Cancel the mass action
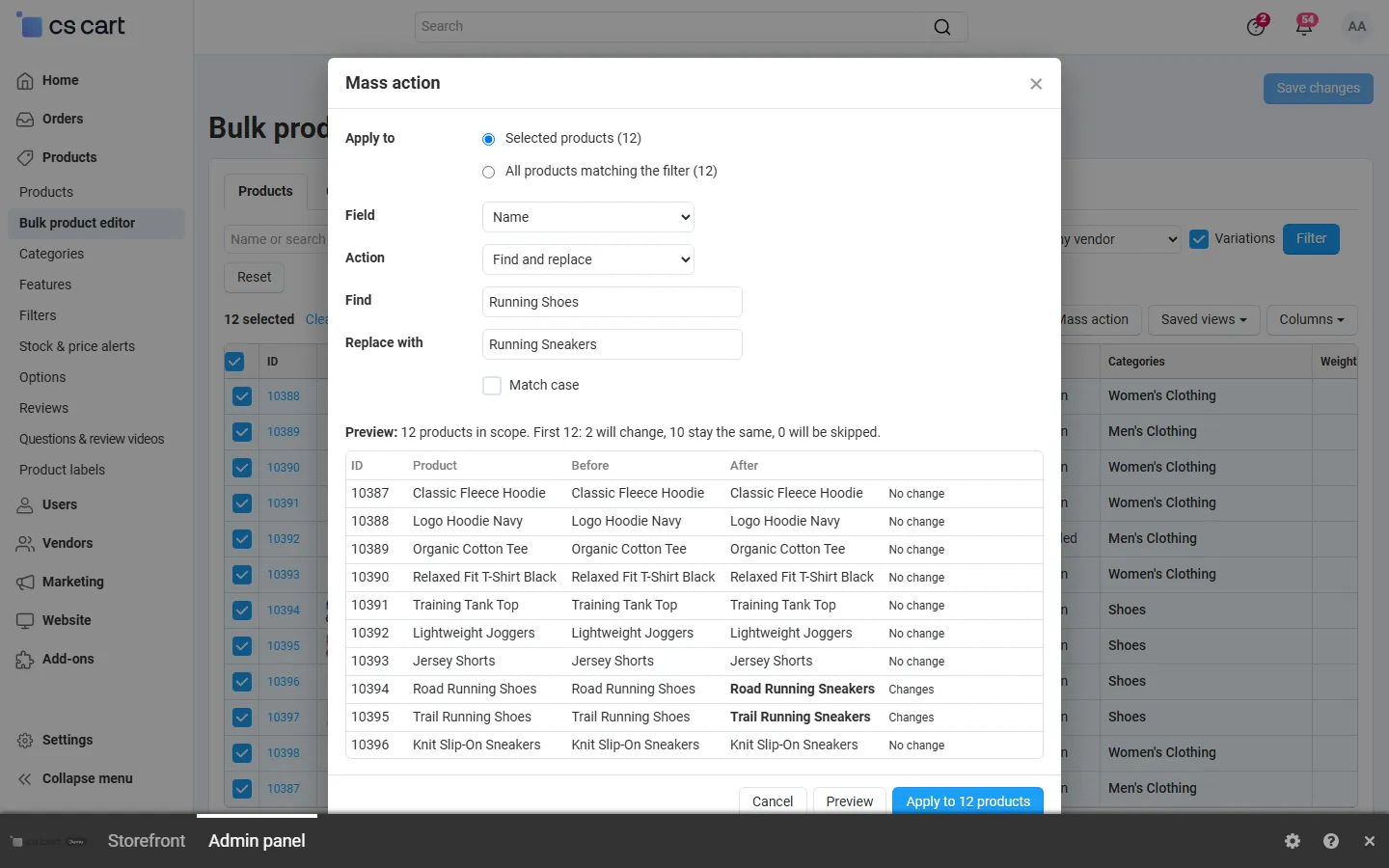The height and width of the screenshot is (868, 1389). point(773,800)
